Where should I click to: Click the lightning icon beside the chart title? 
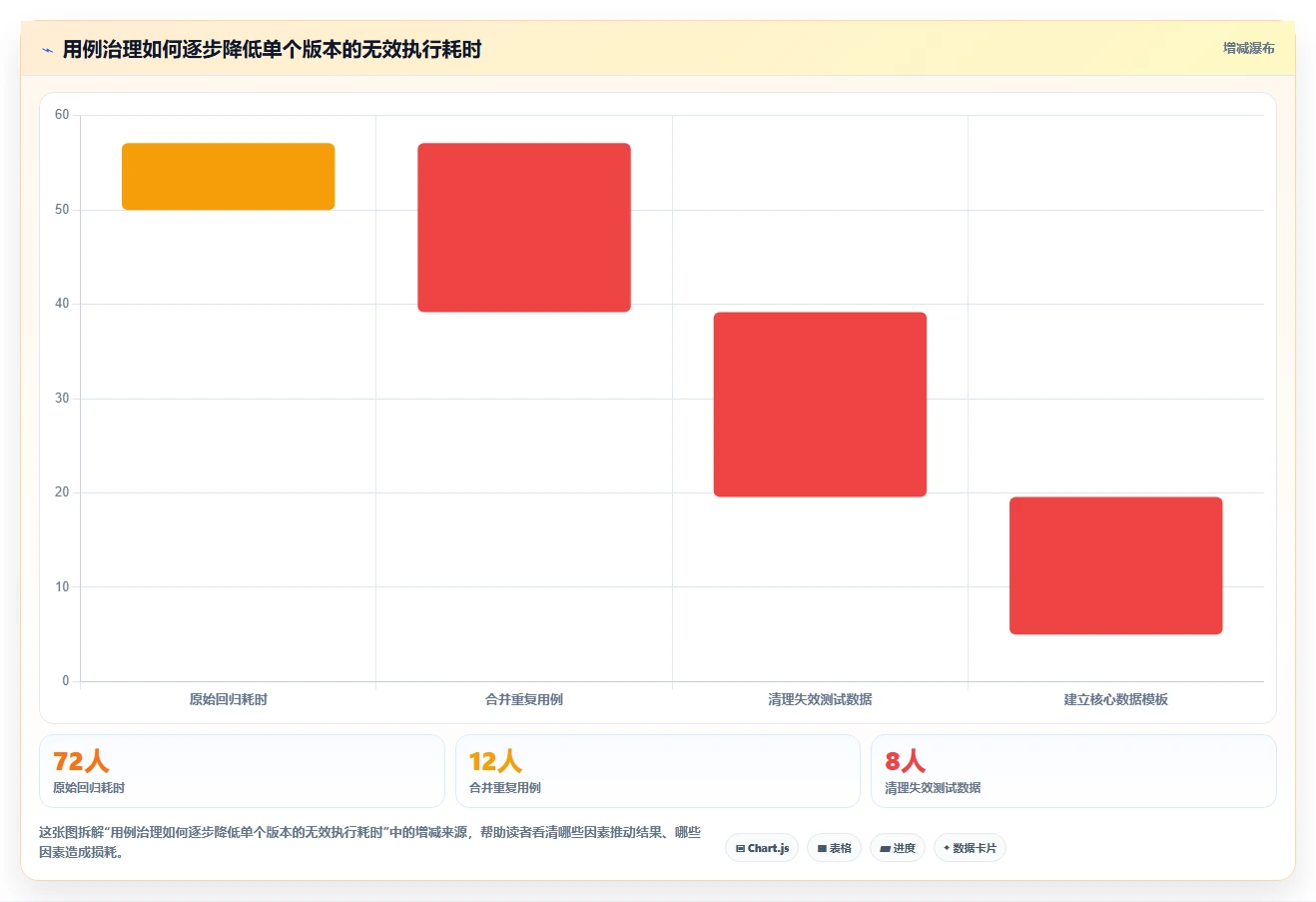47,50
